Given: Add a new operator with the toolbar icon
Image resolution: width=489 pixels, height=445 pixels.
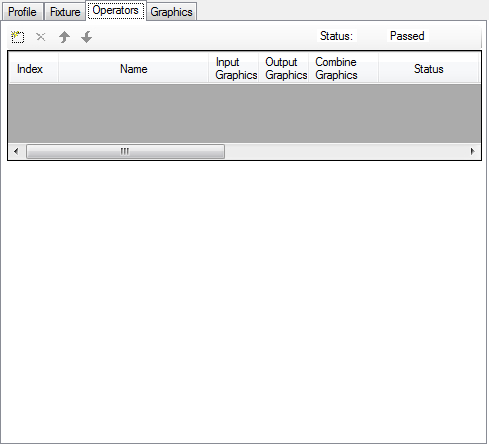Looking at the screenshot, I should pos(18,37).
